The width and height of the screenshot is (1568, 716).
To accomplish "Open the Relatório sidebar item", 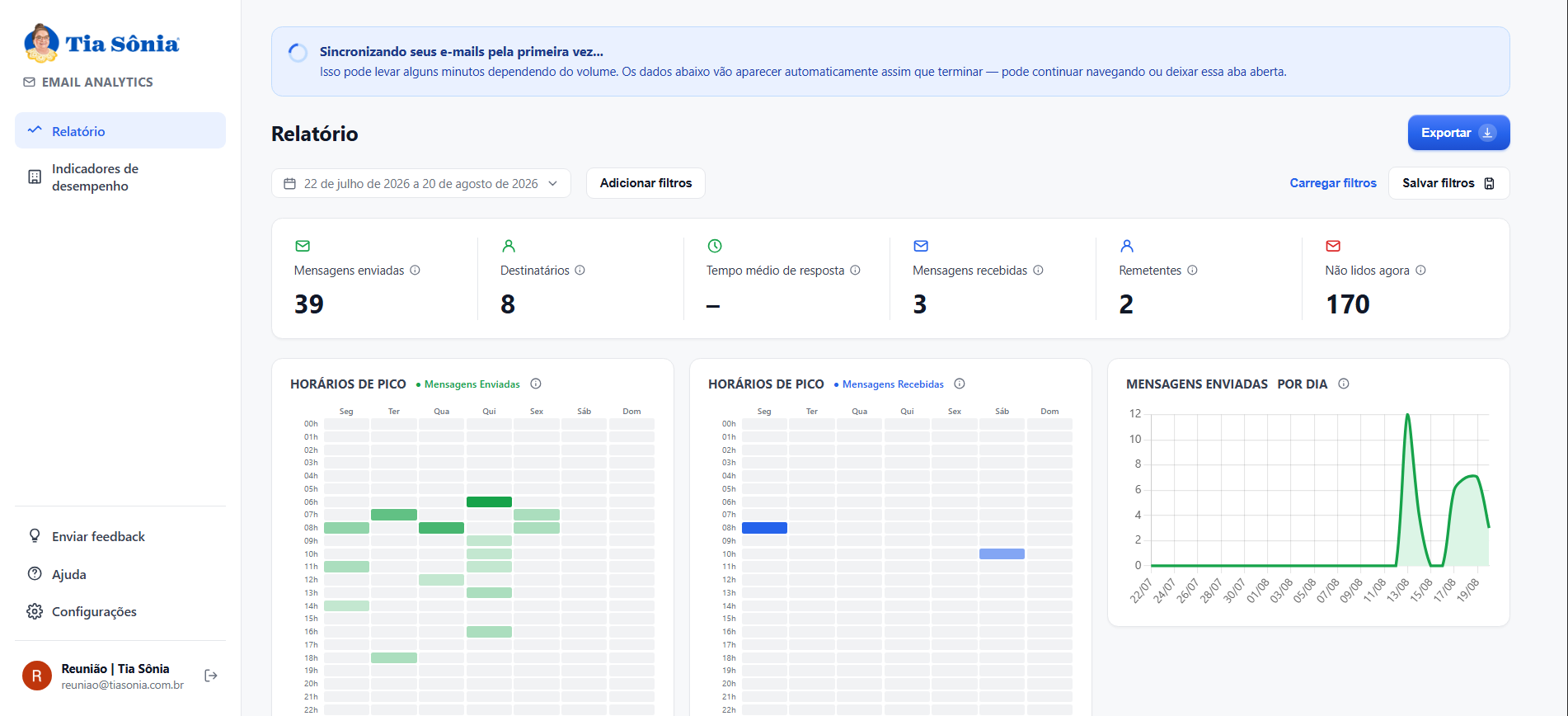I will [x=120, y=131].
